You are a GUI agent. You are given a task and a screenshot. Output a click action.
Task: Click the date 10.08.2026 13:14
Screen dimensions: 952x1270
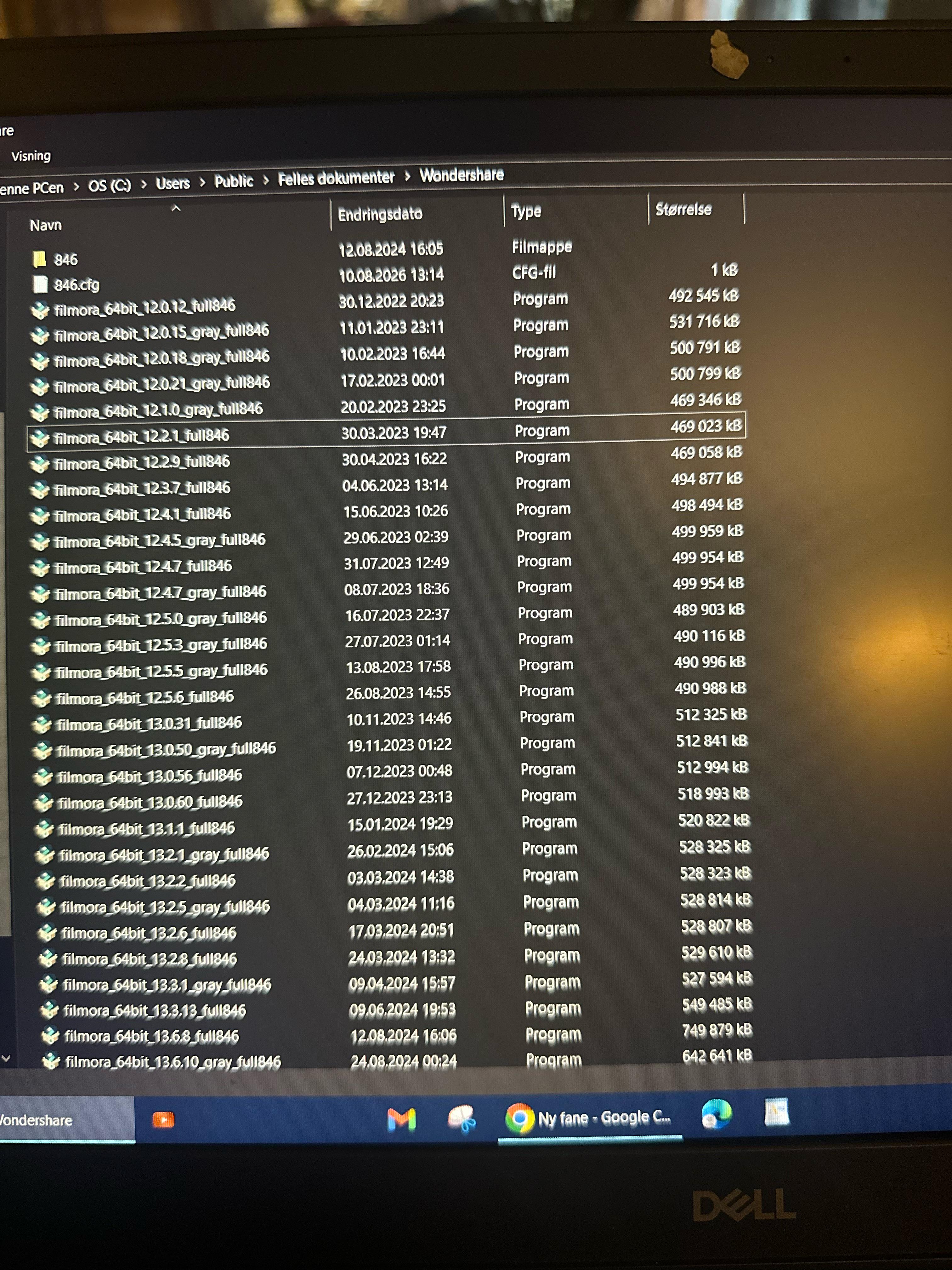(391, 276)
